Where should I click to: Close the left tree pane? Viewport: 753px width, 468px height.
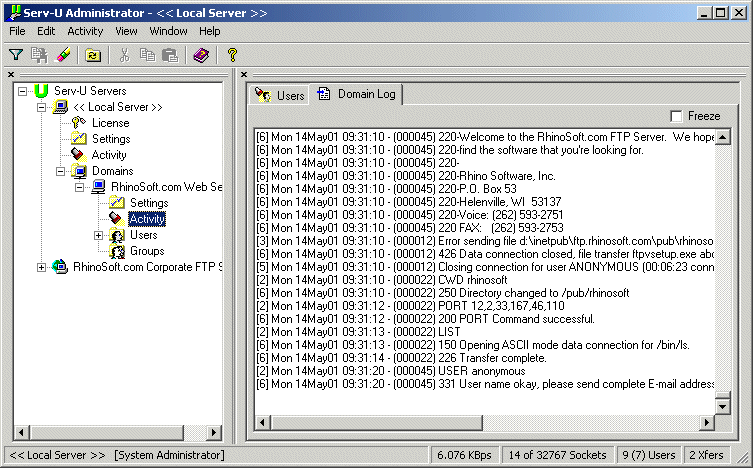(11, 74)
